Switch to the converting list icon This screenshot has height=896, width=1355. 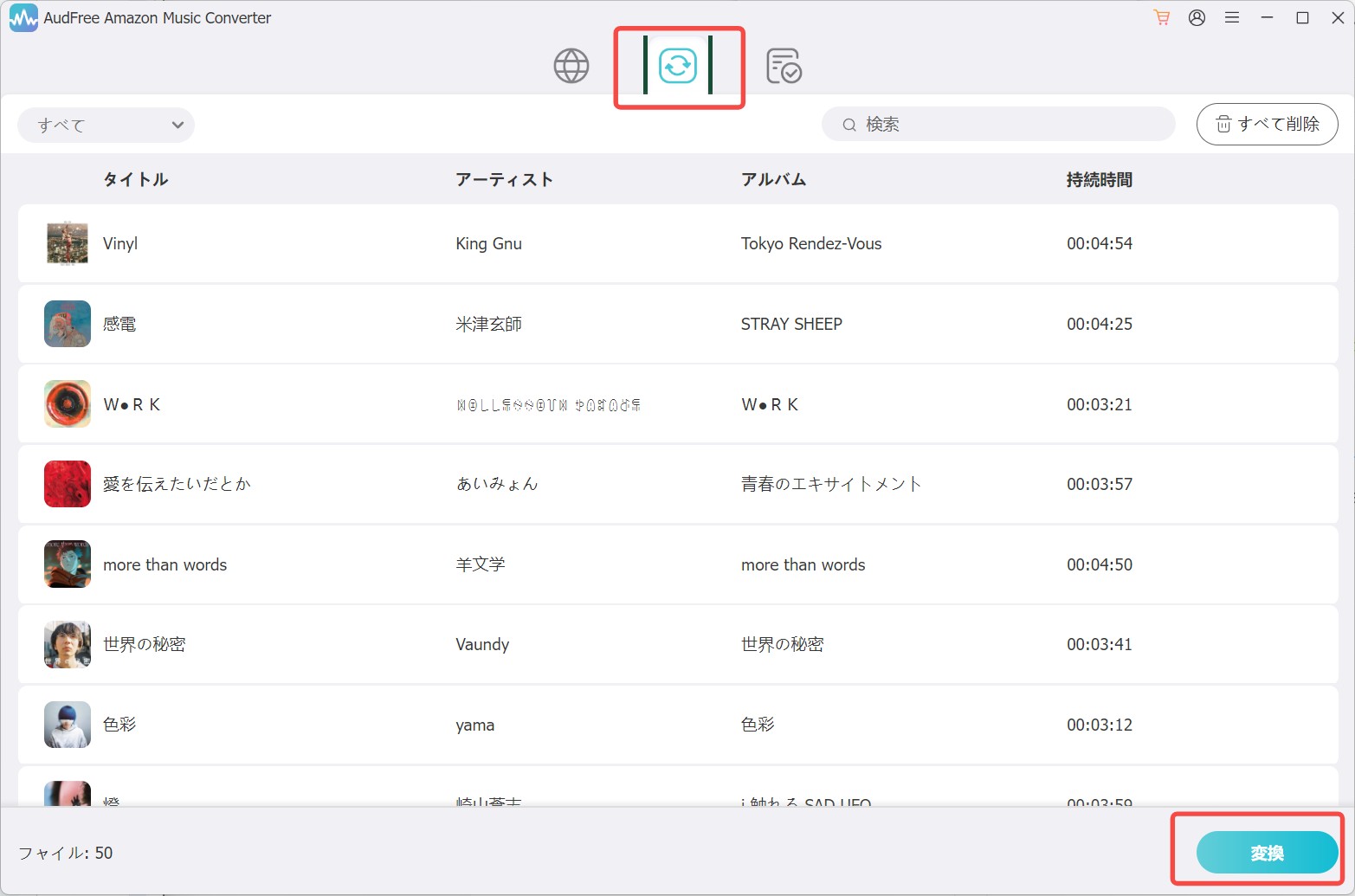[x=677, y=66]
